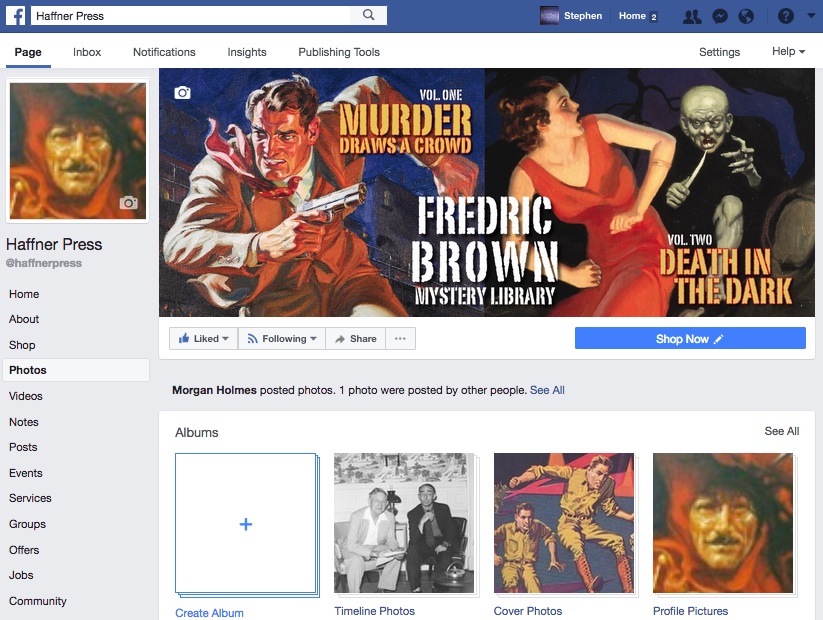
Task: Open the account menu arrow in top bar
Action: click(810, 16)
